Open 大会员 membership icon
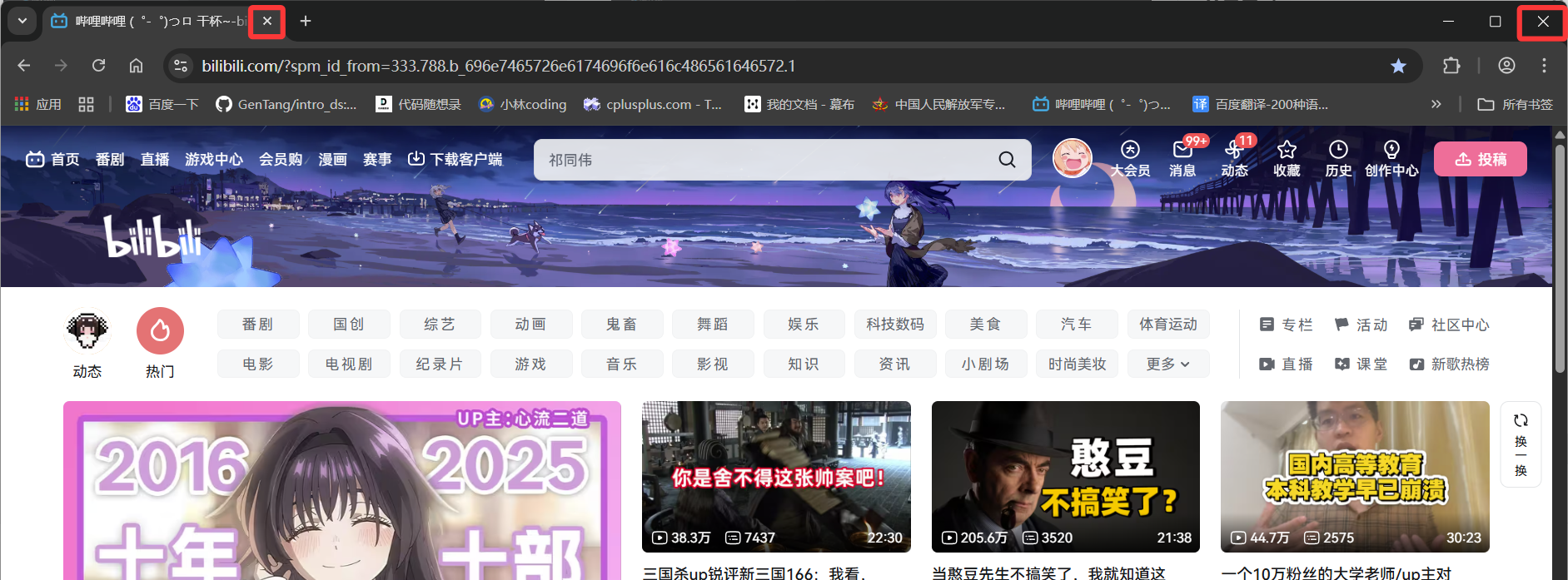 pos(1130,158)
